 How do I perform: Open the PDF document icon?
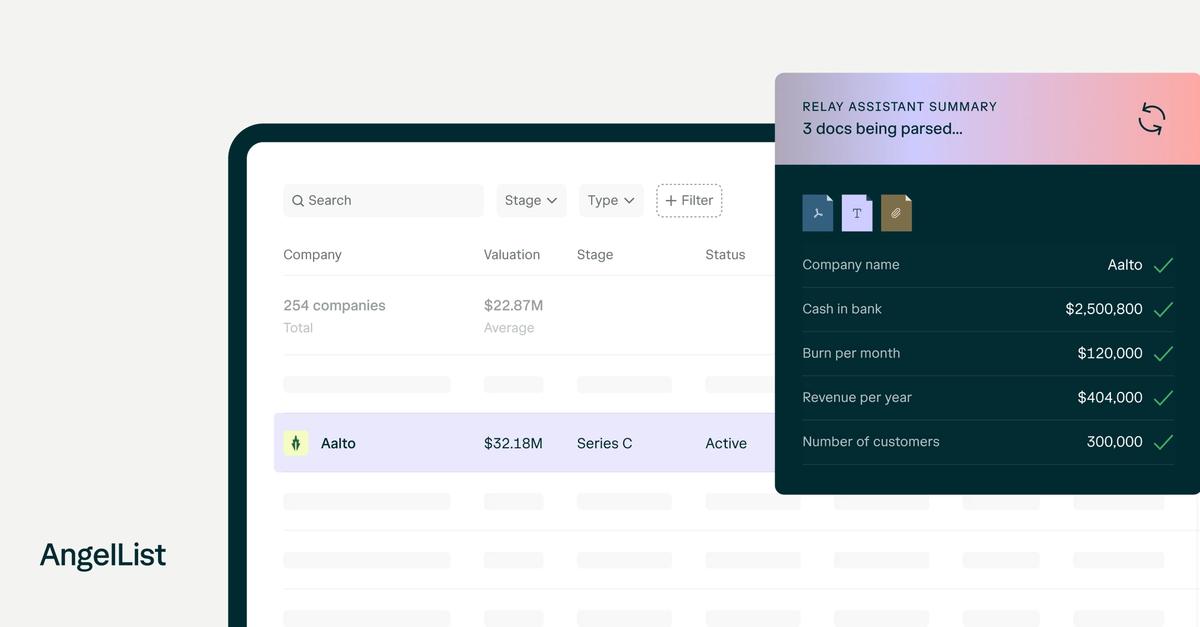818,213
